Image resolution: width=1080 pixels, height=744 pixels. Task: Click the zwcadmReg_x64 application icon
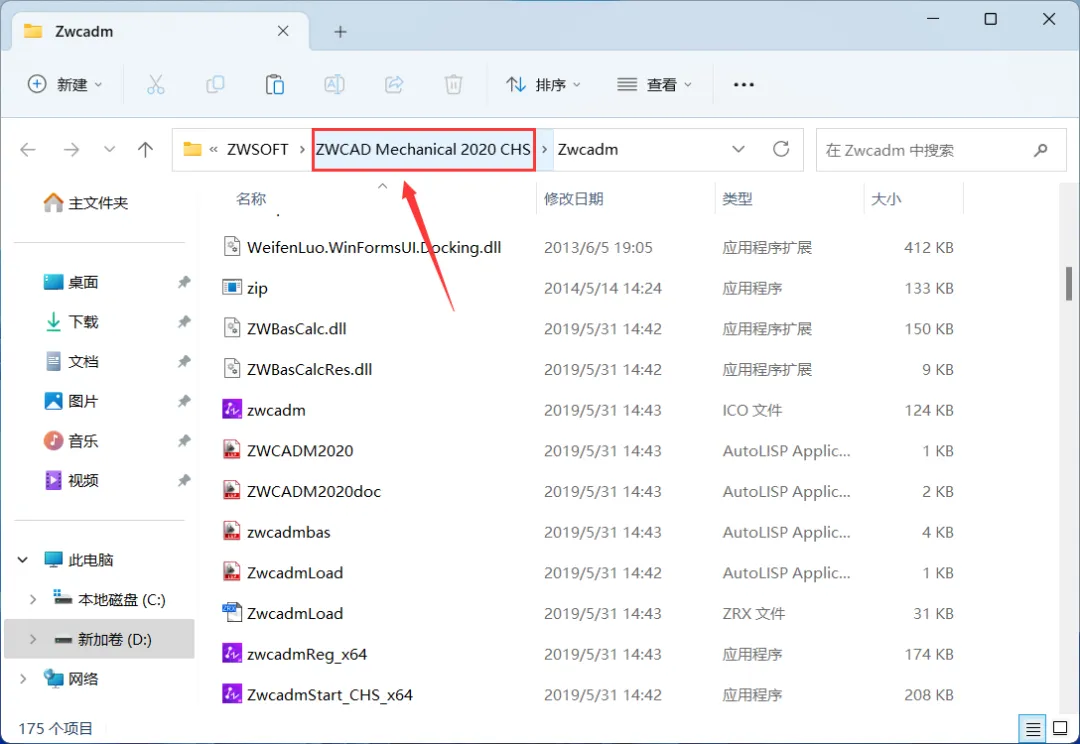point(231,653)
